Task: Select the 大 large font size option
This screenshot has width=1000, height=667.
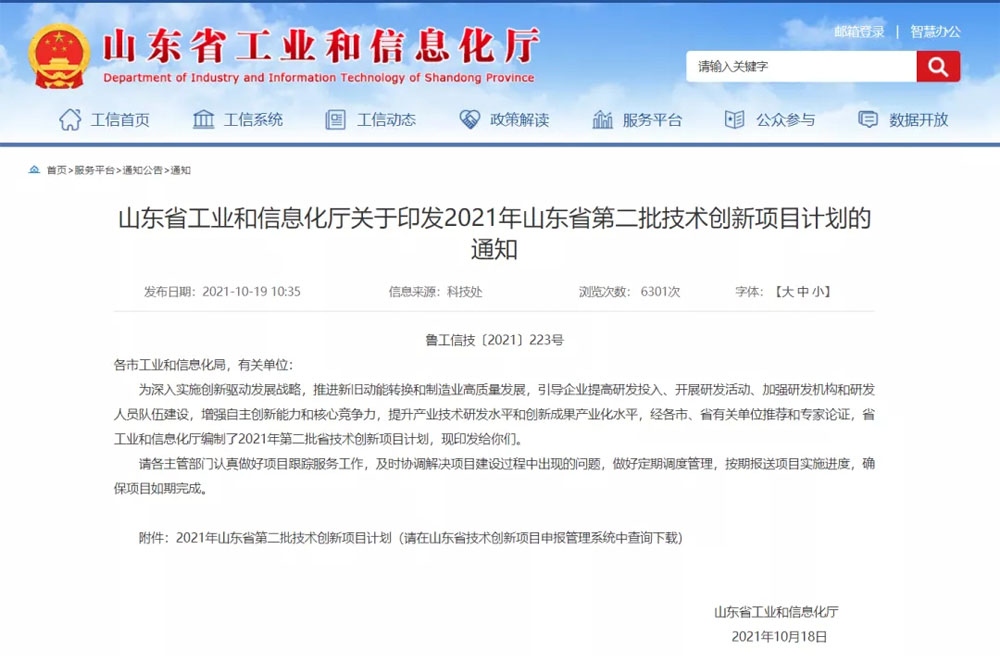Action: coord(787,292)
